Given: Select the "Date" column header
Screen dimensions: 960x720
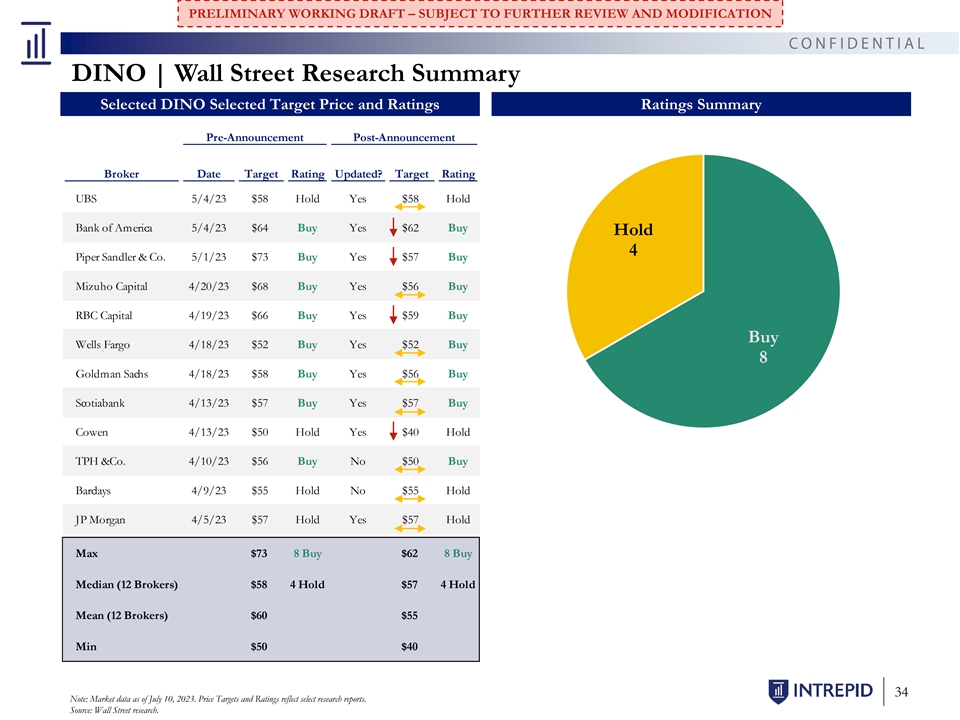Looking at the screenshot, I should (209, 174).
